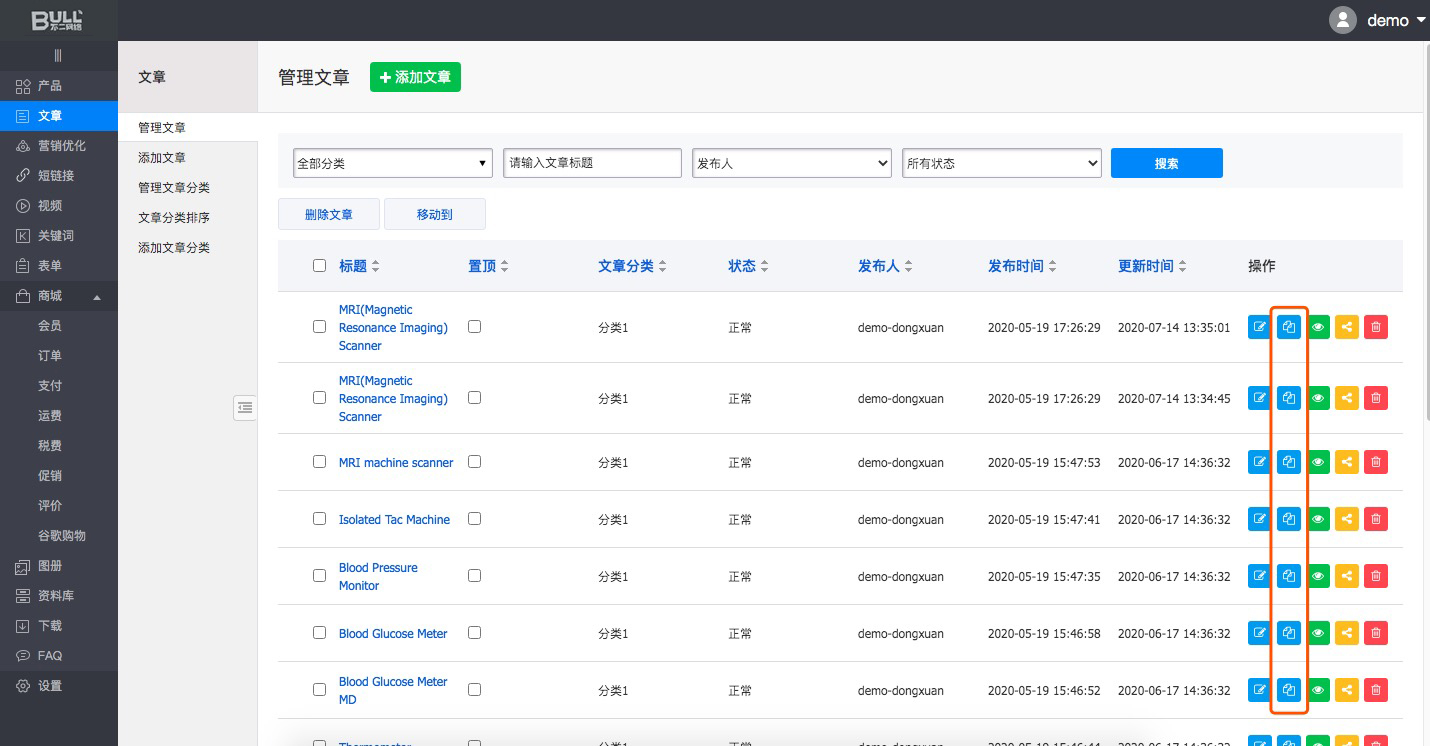Open the 发布人 publisher dropdown

791,163
